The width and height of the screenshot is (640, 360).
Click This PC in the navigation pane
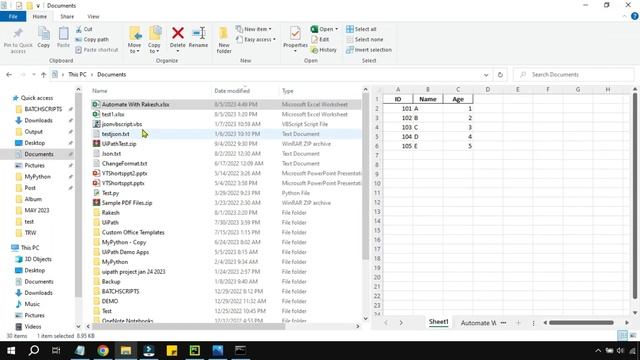[x=30, y=247]
